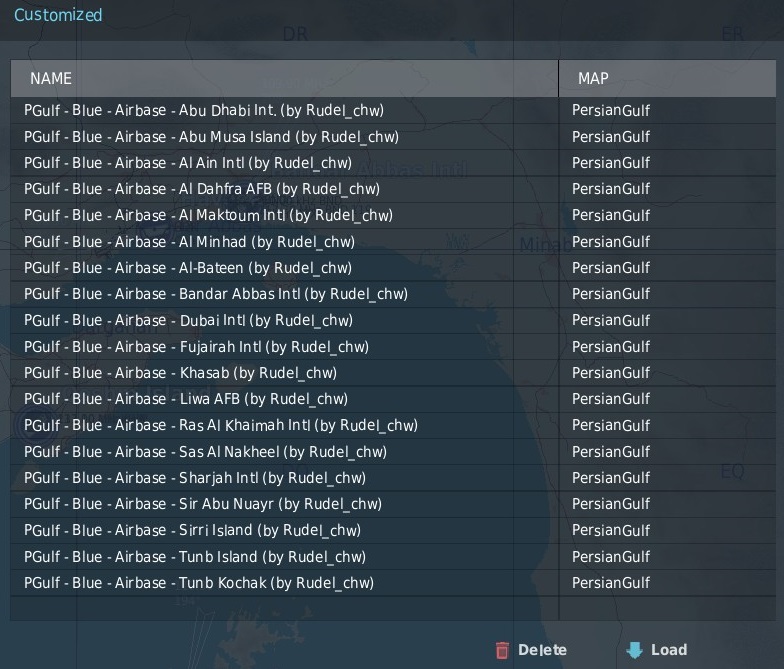Highlight the Liwa AFB airbase row
The image size is (784, 669).
(x=186, y=399)
